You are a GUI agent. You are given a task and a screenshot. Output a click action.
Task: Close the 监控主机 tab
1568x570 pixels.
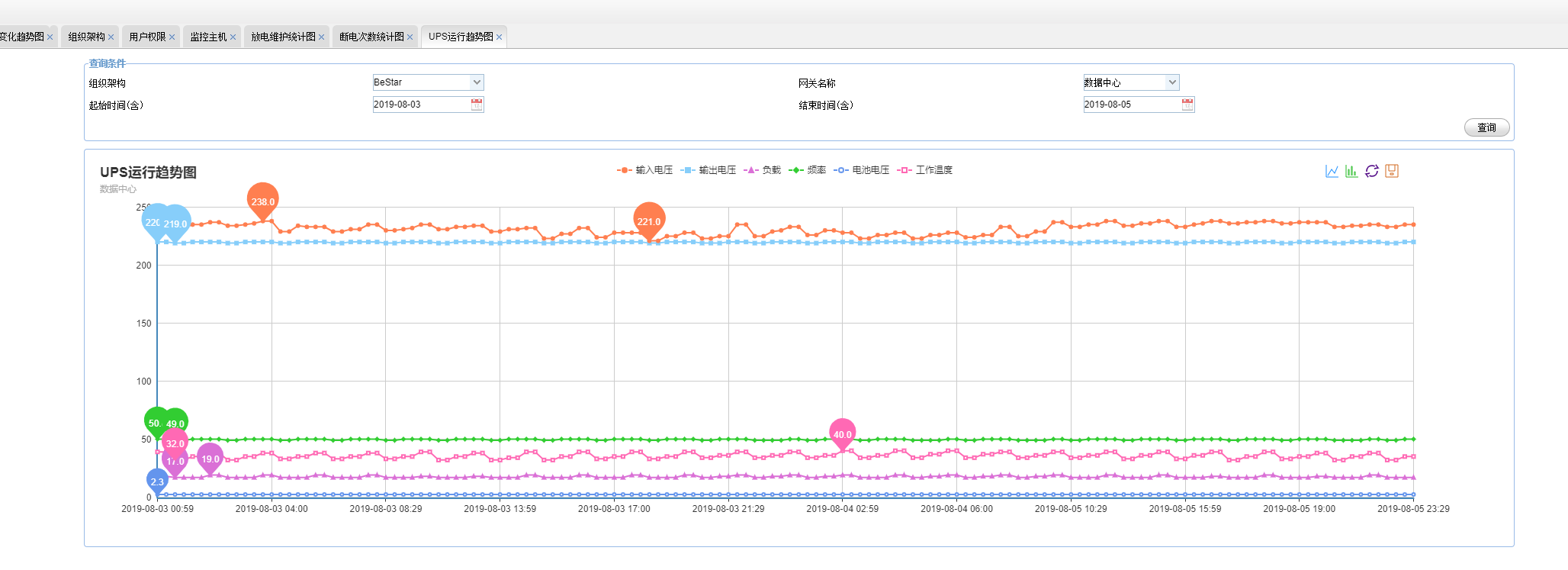click(x=233, y=37)
